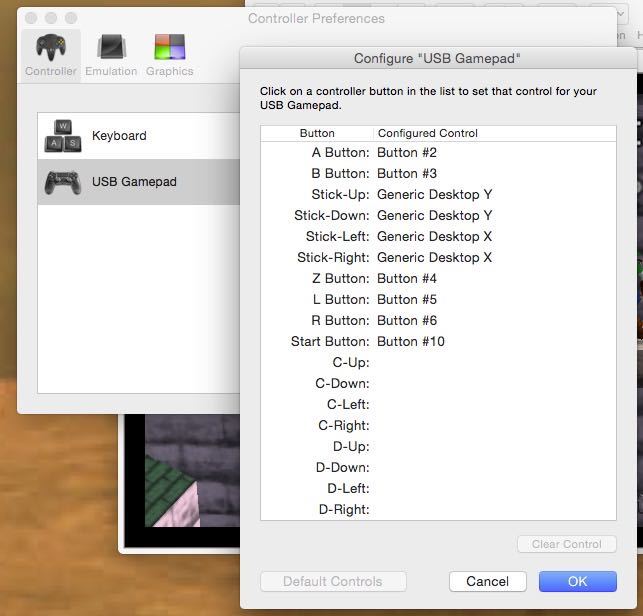Select the B Button row
This screenshot has width=643, height=616.
(438, 173)
